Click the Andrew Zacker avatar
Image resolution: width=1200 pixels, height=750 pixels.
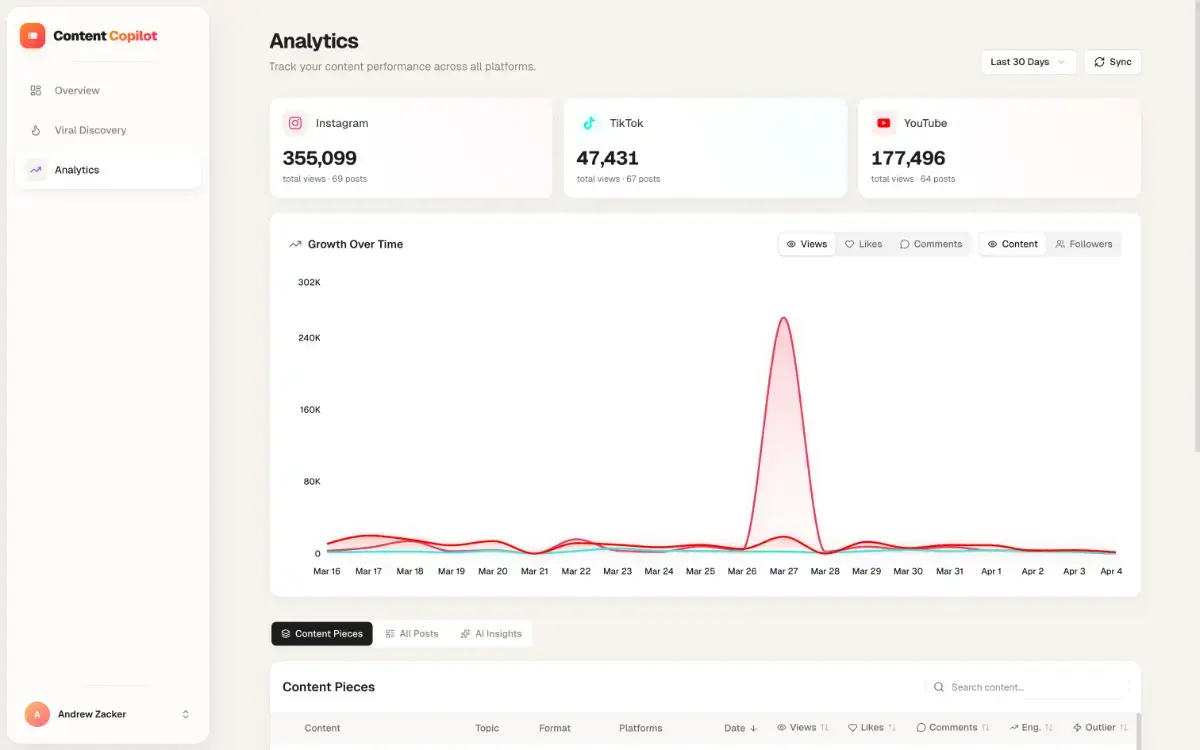tap(37, 714)
